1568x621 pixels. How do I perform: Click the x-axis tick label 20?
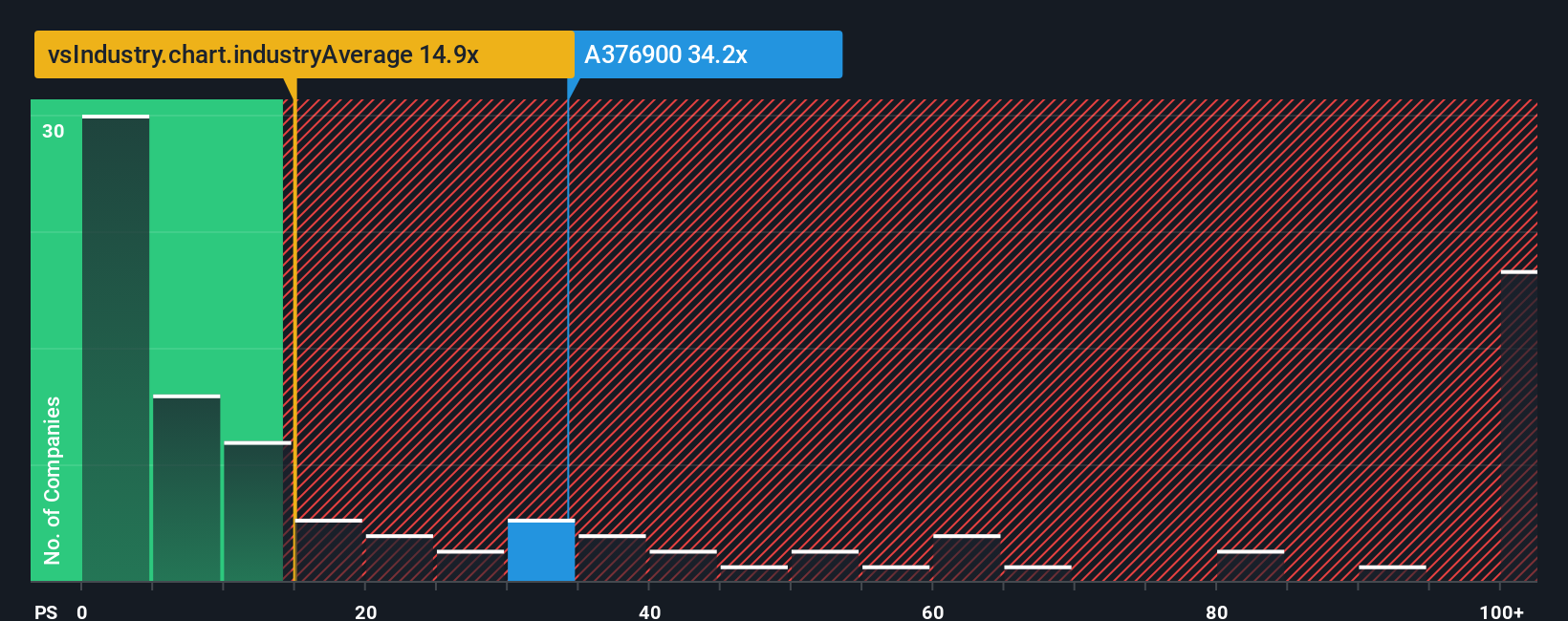pos(365,611)
